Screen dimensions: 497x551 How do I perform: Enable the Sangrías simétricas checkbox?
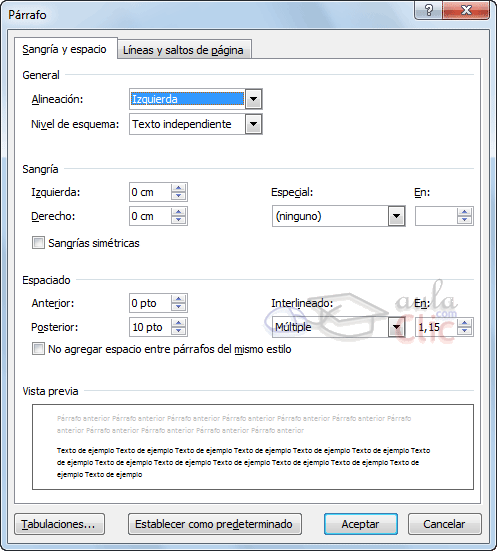38,243
